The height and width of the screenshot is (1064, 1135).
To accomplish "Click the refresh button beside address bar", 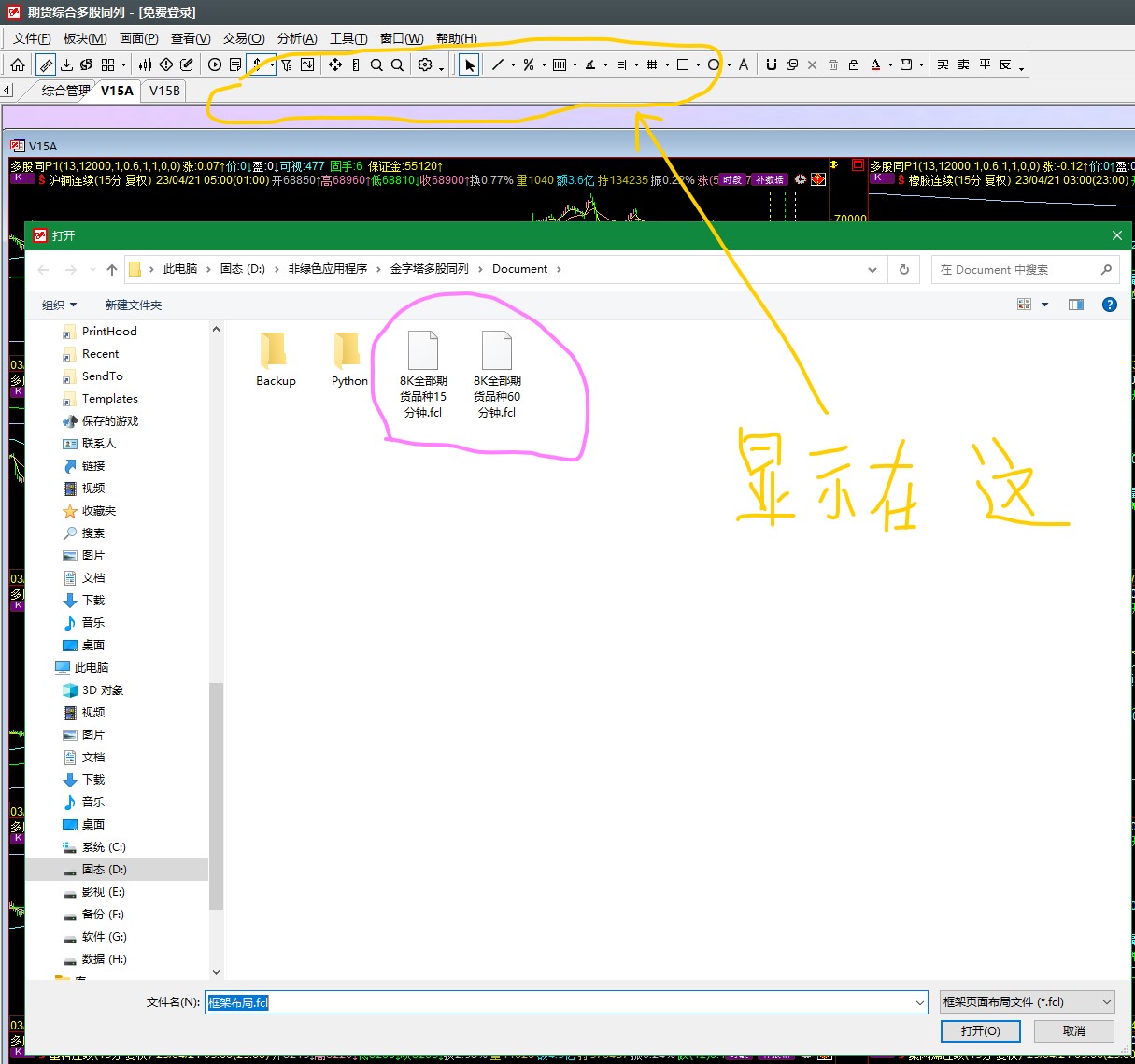I will [903, 269].
